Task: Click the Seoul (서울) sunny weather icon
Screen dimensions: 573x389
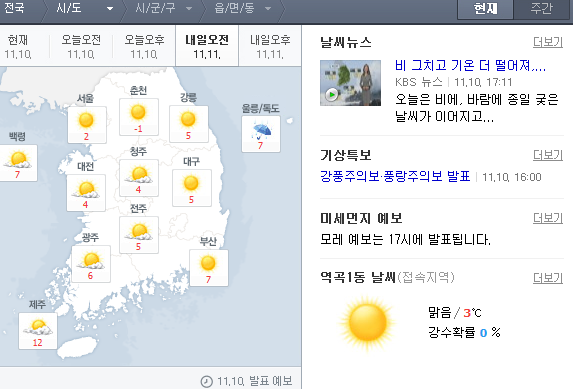Action: tap(86, 120)
